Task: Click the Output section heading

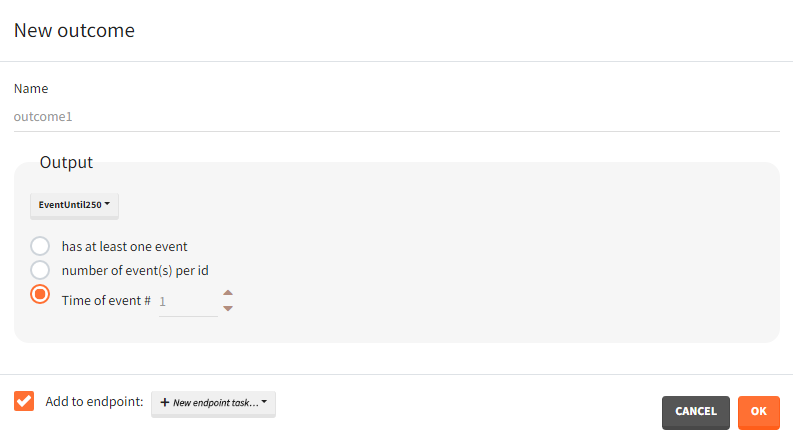Action: pyautogui.click(x=66, y=162)
